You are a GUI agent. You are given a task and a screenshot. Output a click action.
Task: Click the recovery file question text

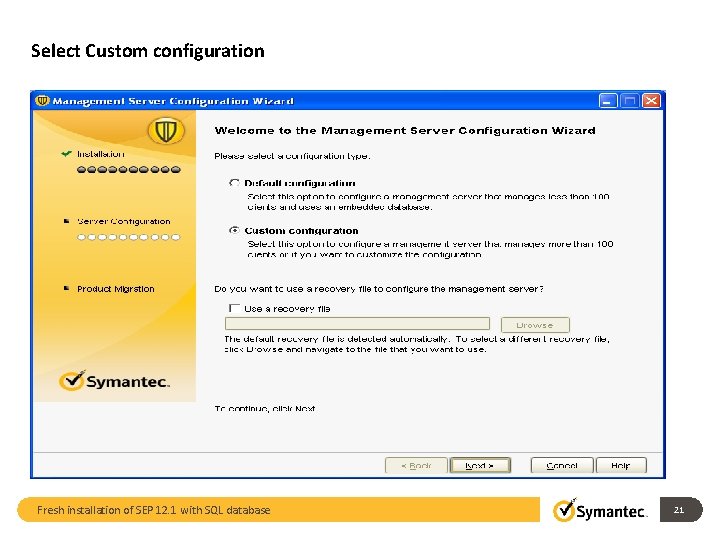click(379, 289)
